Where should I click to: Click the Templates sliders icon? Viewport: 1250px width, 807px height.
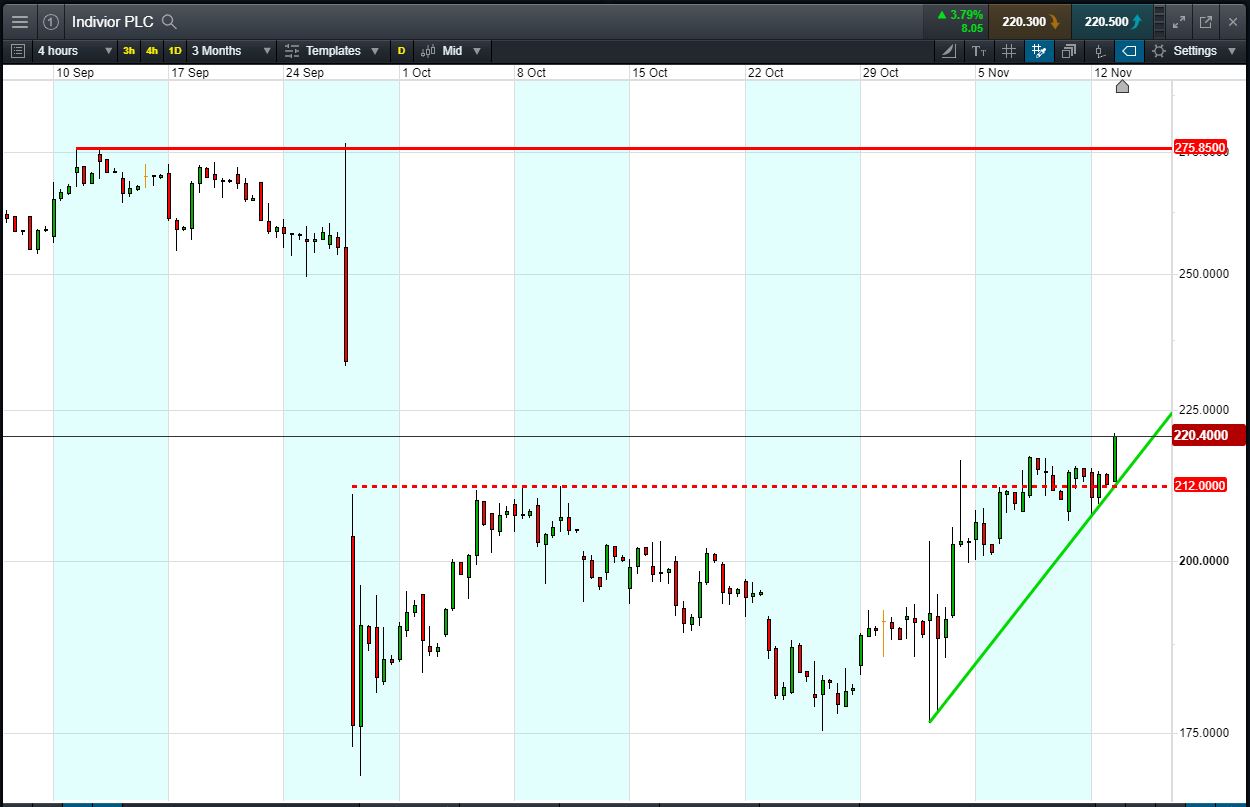(x=292, y=50)
